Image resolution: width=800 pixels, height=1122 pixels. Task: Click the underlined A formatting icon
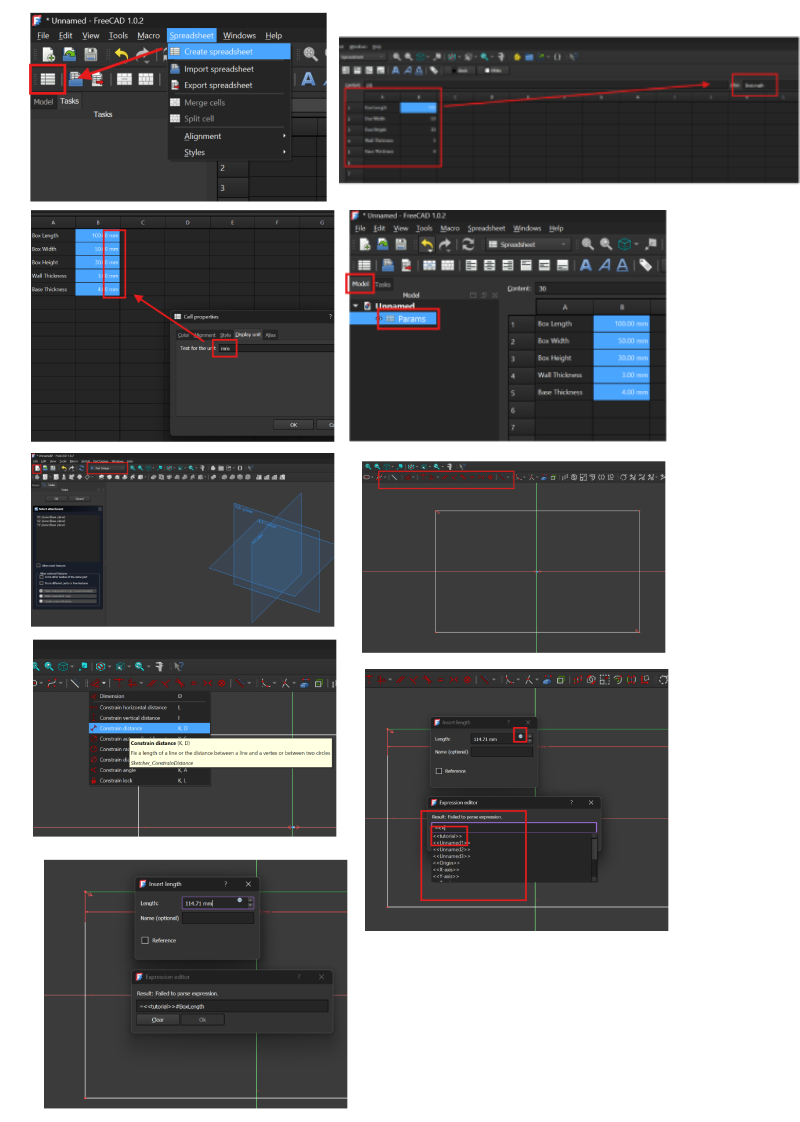621,265
